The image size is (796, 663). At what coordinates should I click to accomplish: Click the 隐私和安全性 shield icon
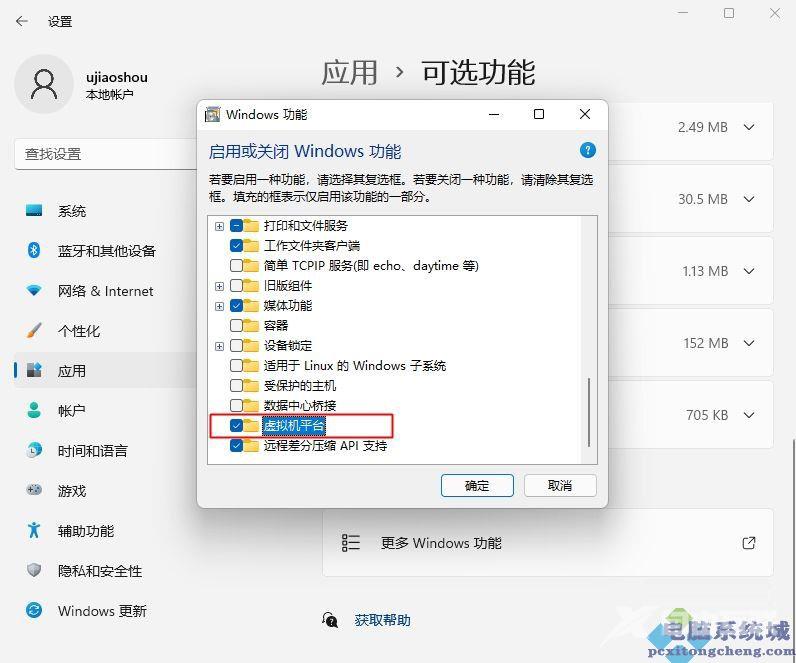point(34,570)
